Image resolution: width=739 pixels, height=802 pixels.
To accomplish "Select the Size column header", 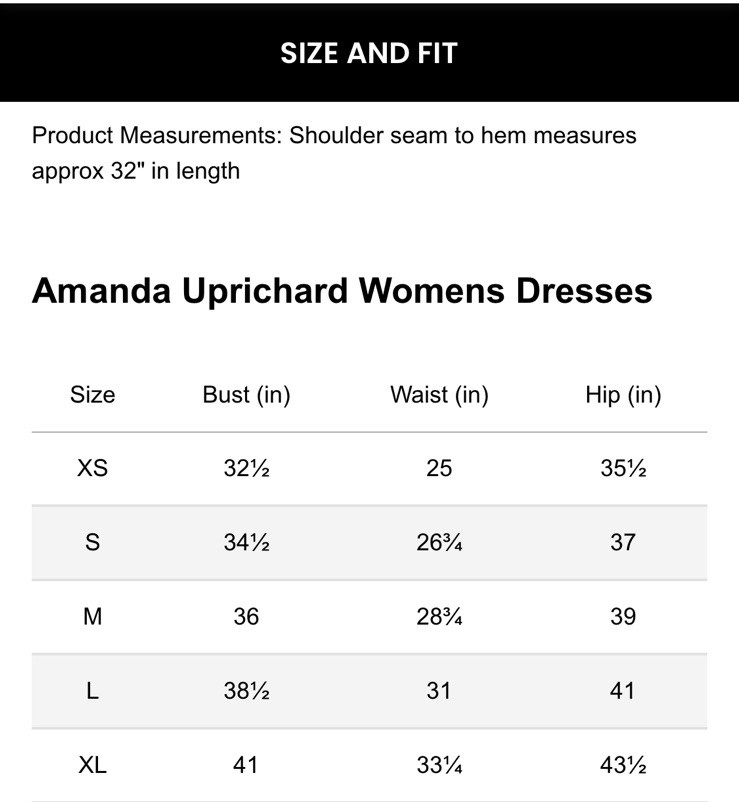I will coord(92,395).
